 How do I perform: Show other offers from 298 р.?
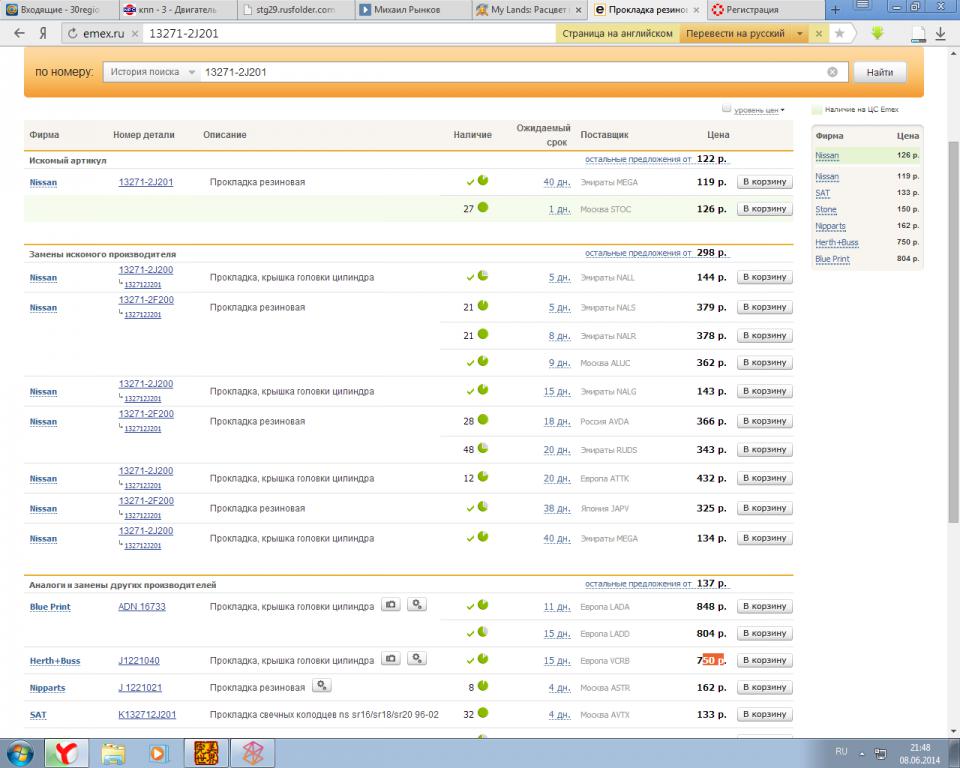tap(656, 253)
